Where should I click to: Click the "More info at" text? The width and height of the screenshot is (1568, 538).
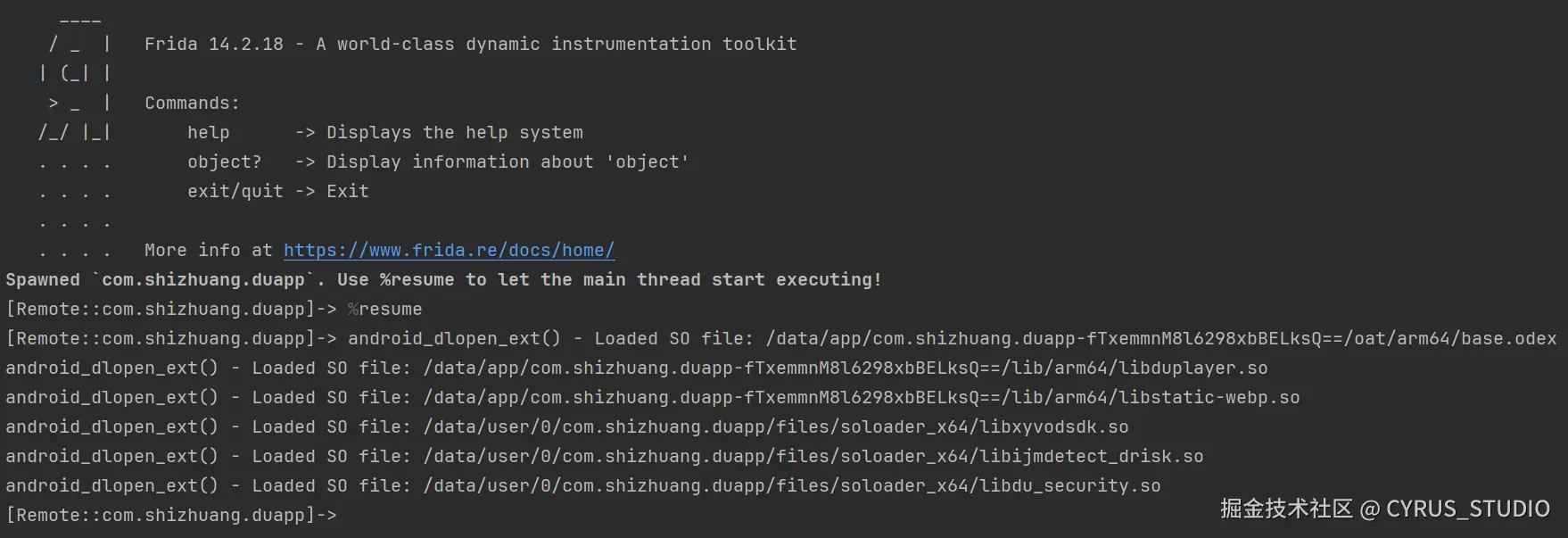pos(209,251)
